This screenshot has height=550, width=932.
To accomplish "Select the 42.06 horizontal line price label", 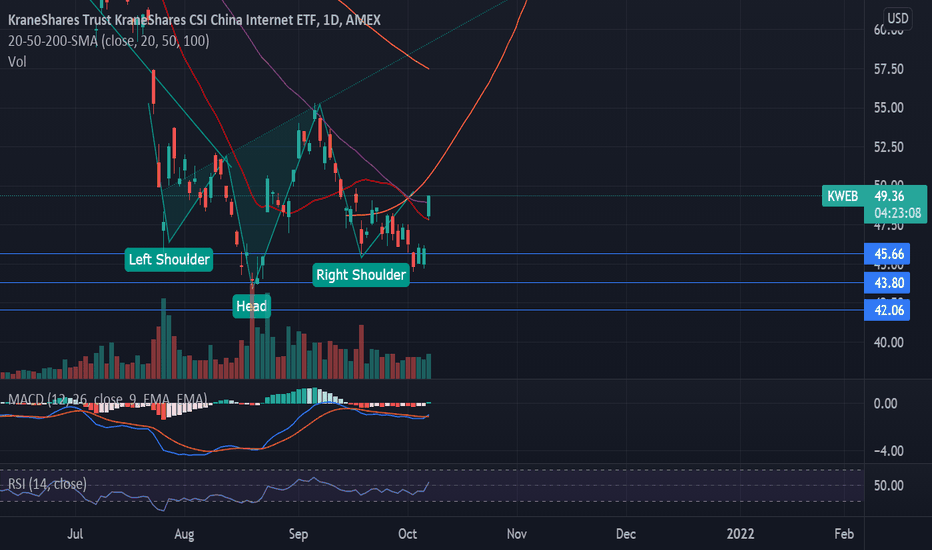I will point(887,310).
